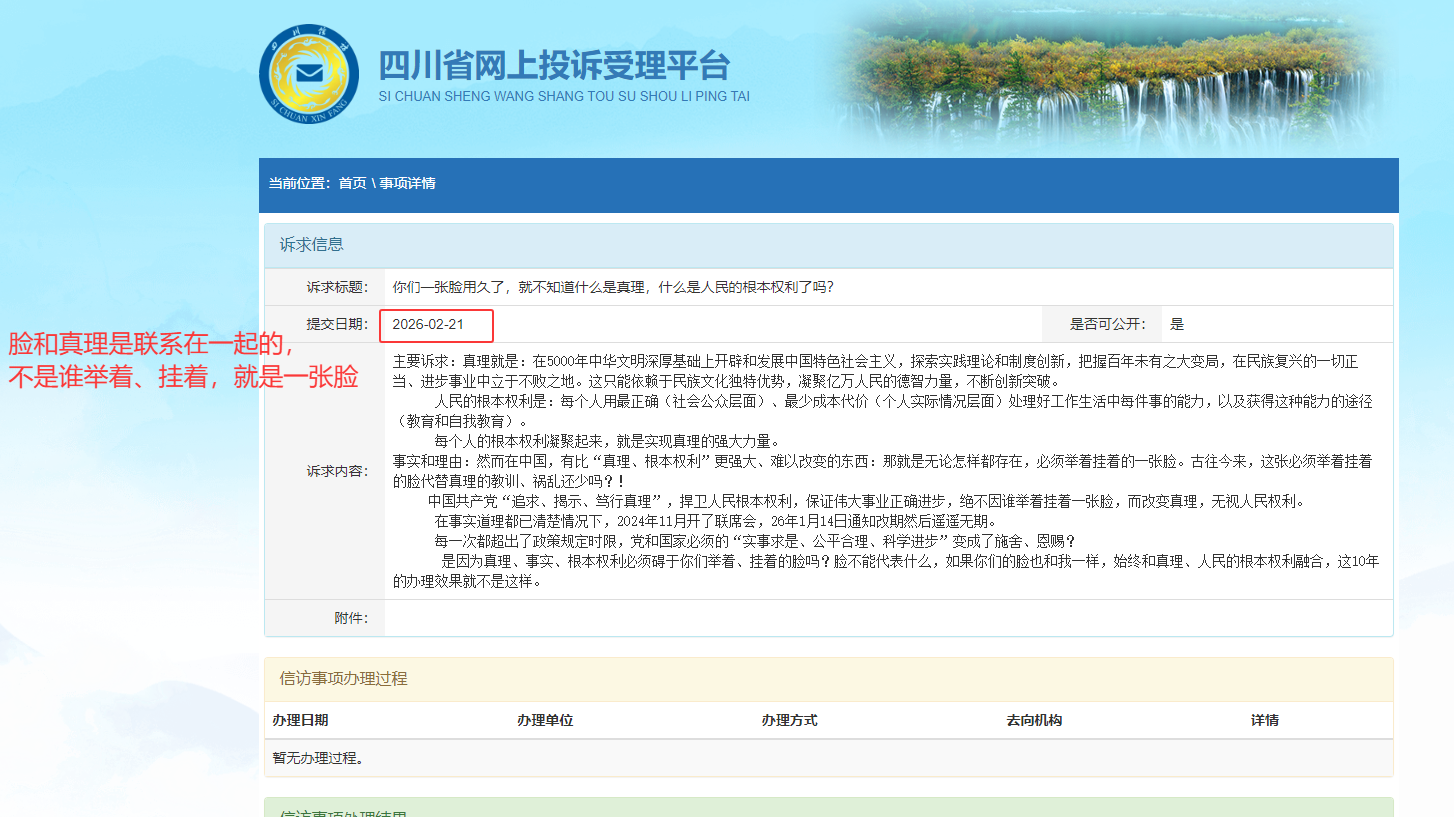Click the 信访事项办理过程 section header
The width and height of the screenshot is (1454, 817).
(x=343, y=679)
